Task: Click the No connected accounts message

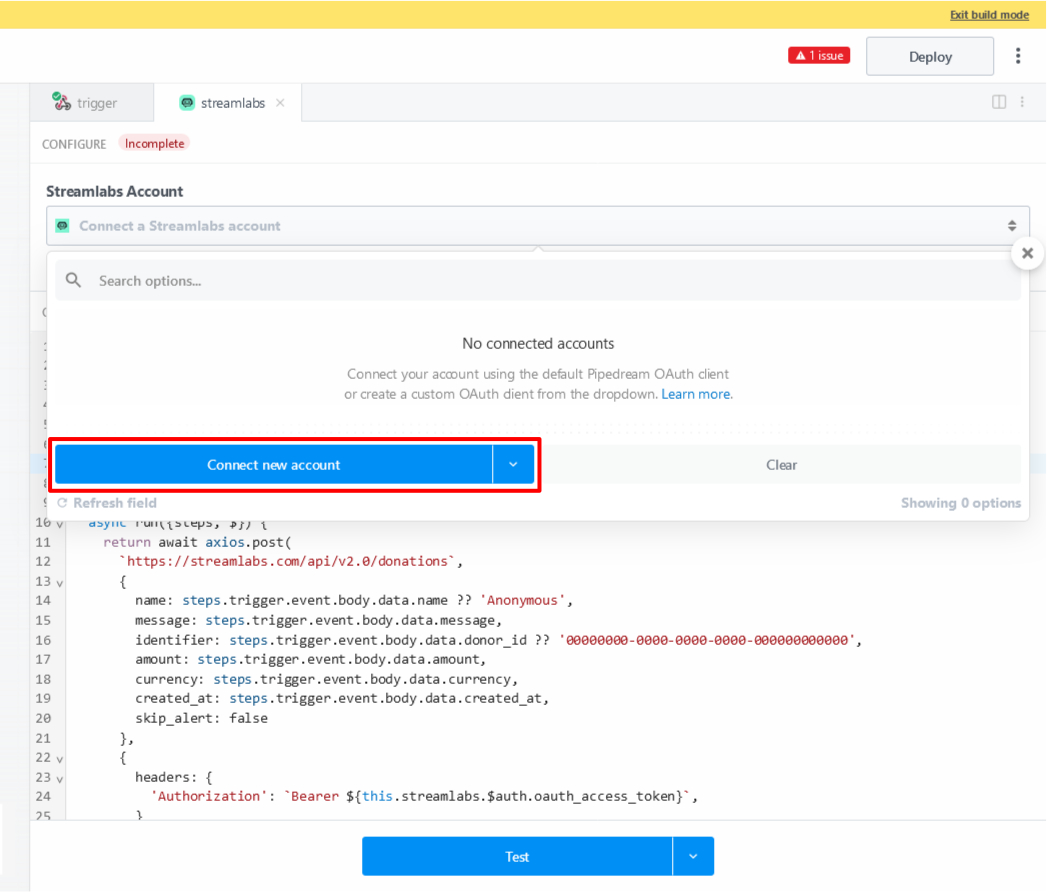Action: pos(538,343)
